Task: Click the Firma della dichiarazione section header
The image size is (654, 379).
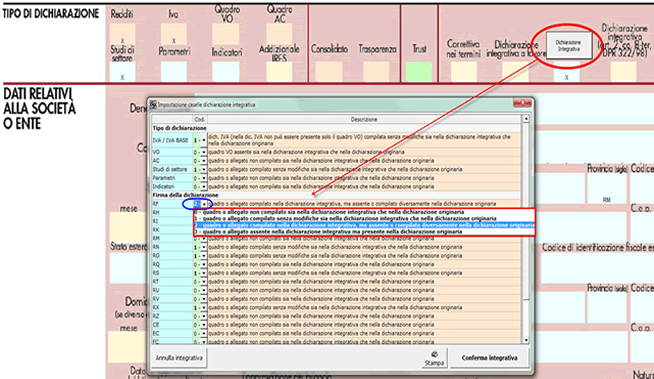Action: [x=185, y=195]
